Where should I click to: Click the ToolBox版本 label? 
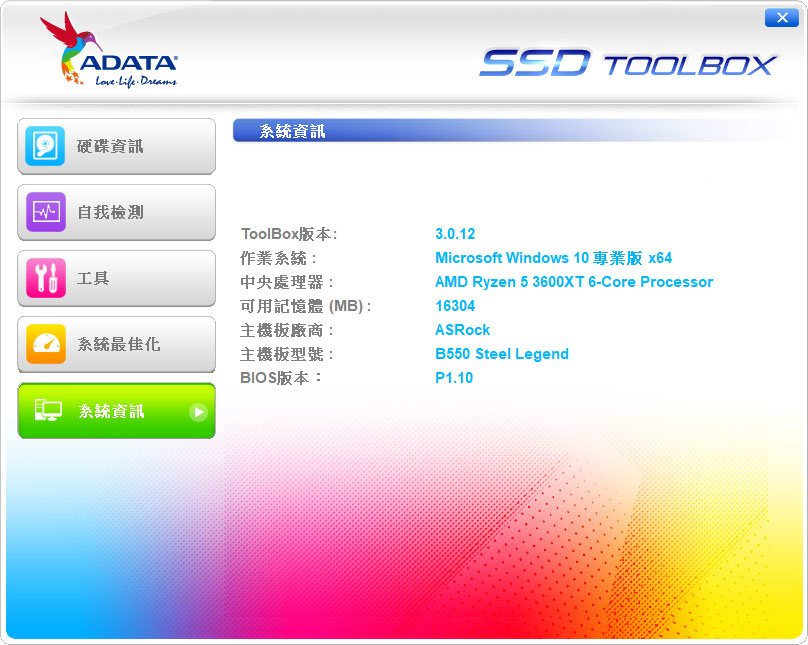[x=289, y=234]
